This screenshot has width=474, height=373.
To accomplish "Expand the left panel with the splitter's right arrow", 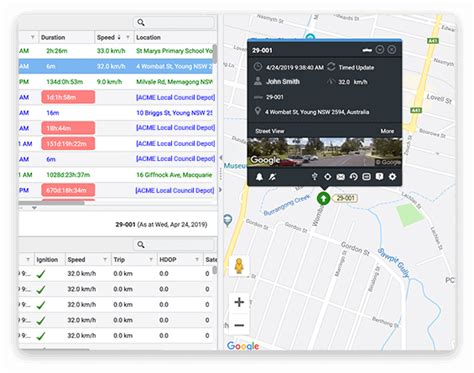I will (x=220, y=190).
